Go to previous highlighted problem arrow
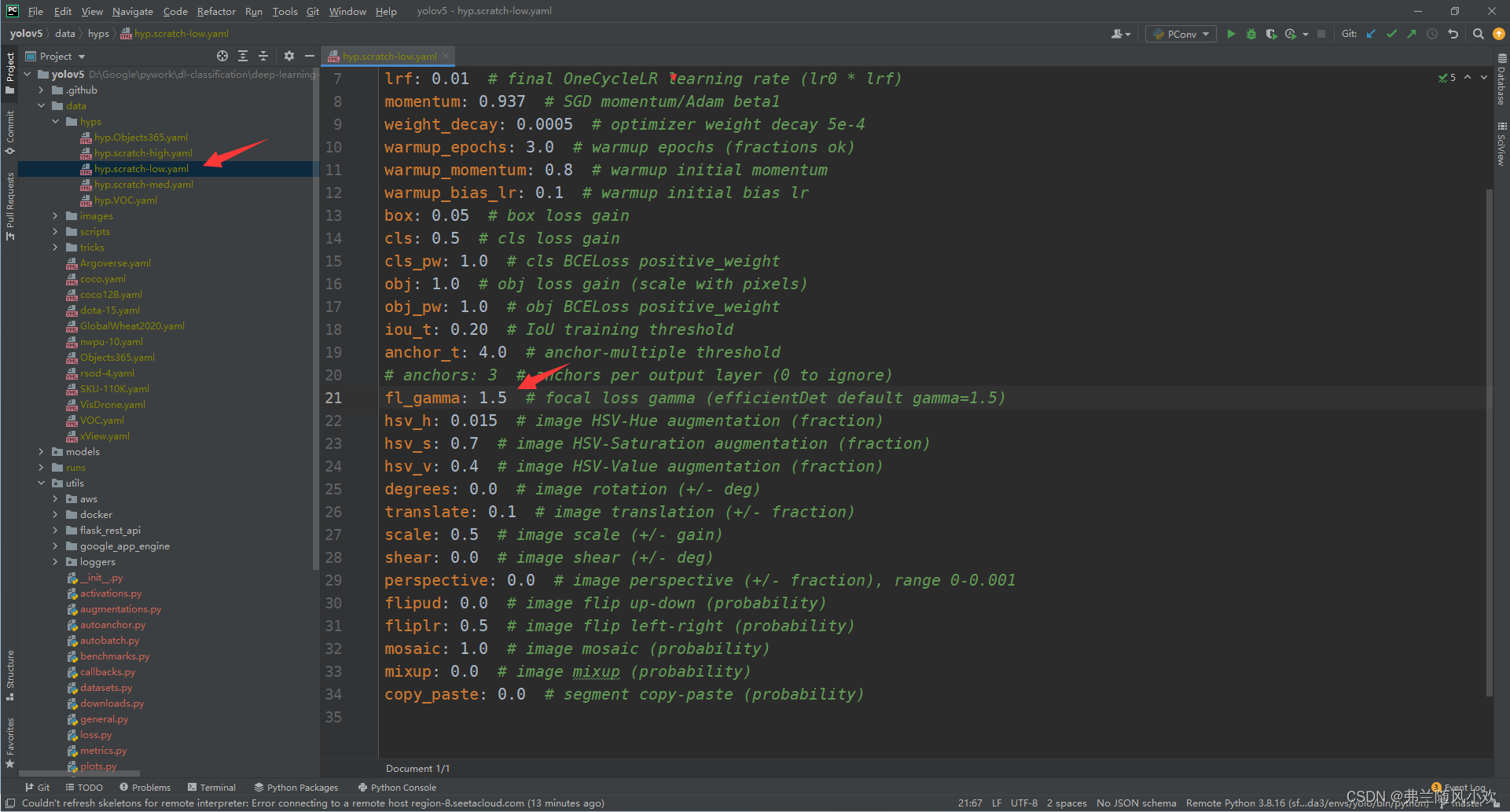Viewport: 1510px width, 812px height. click(x=1468, y=77)
